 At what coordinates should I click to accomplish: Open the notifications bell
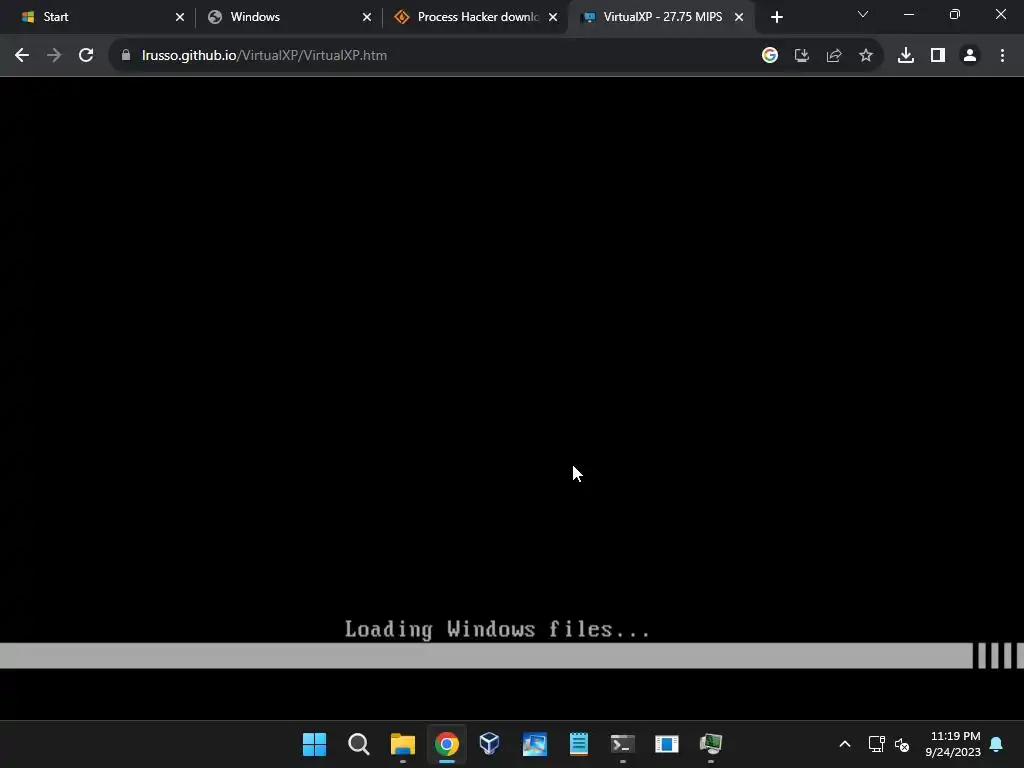(x=996, y=744)
